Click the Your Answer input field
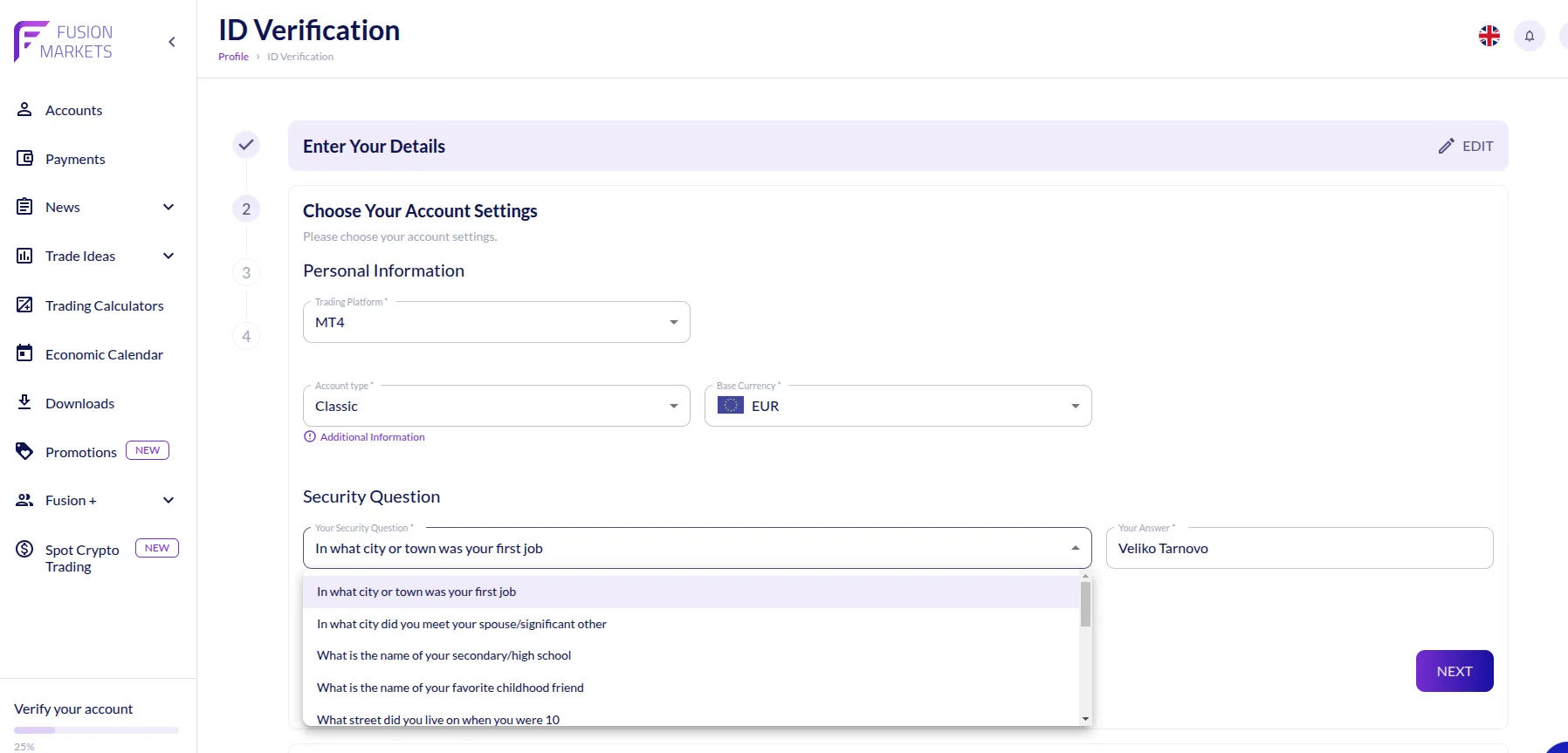 click(1300, 548)
